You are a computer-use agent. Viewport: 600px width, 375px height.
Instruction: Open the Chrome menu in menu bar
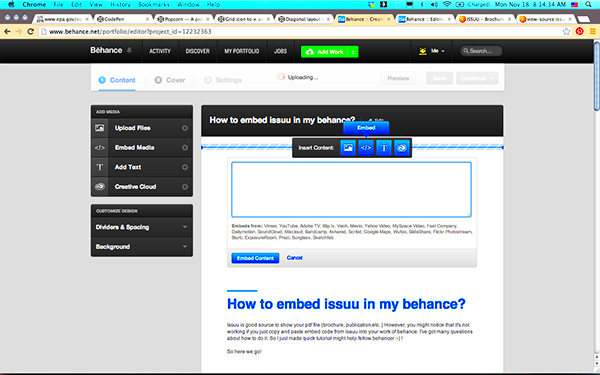click(x=34, y=5)
